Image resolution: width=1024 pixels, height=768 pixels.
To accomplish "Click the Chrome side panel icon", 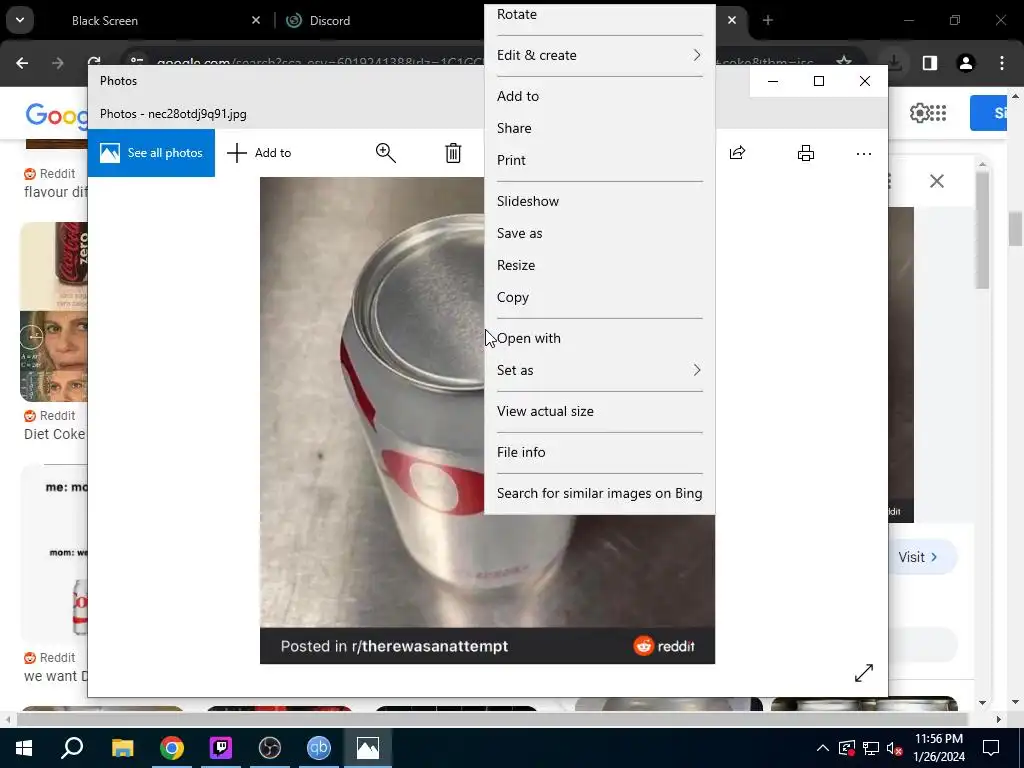I will coord(930,63).
